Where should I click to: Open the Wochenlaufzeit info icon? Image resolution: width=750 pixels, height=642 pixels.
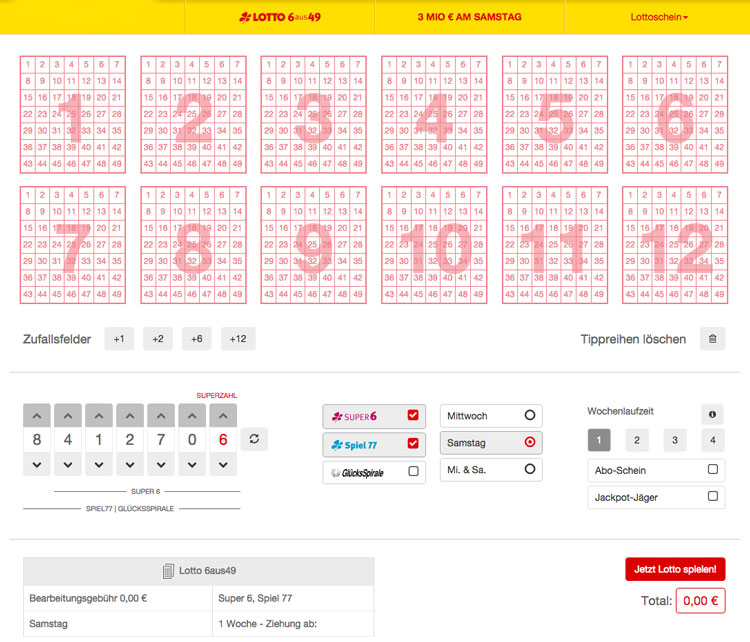712,414
